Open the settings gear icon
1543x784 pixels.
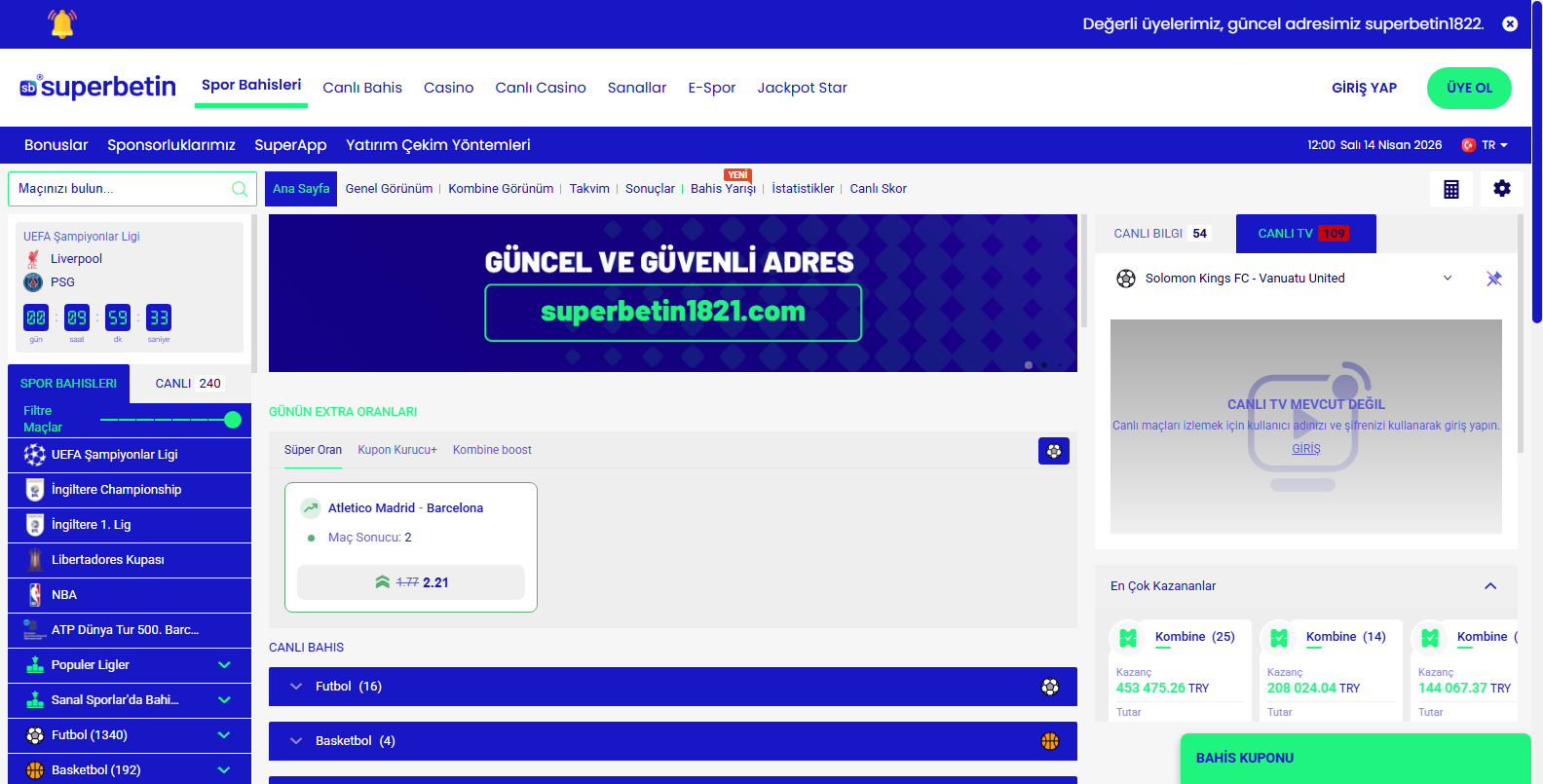(x=1502, y=189)
